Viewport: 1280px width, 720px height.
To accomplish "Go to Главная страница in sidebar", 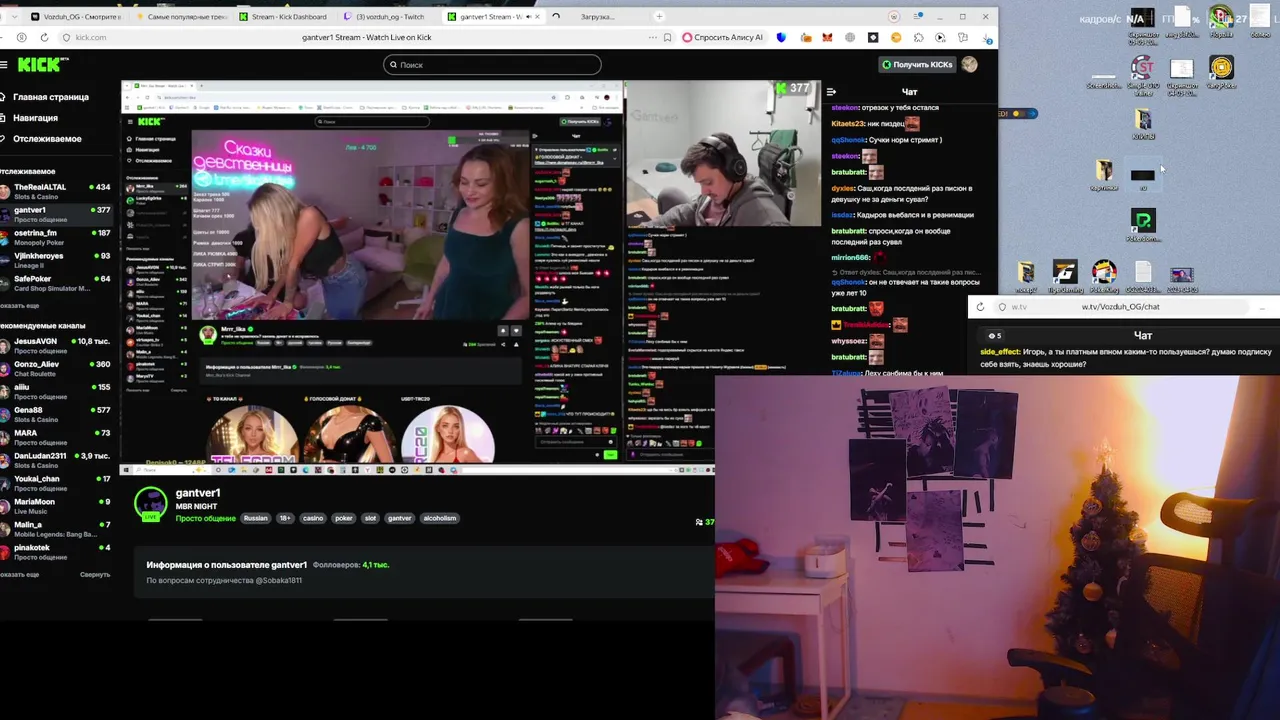I will [x=45, y=97].
